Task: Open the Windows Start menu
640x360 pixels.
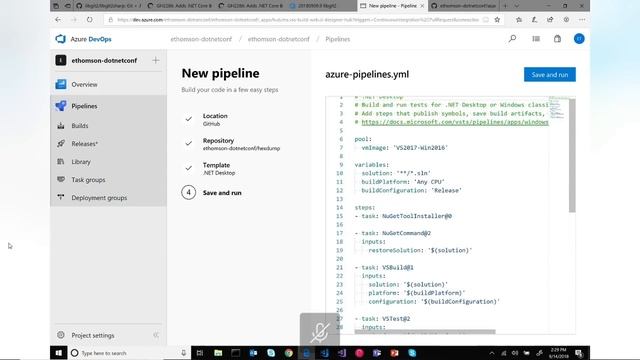Action: 58,353
